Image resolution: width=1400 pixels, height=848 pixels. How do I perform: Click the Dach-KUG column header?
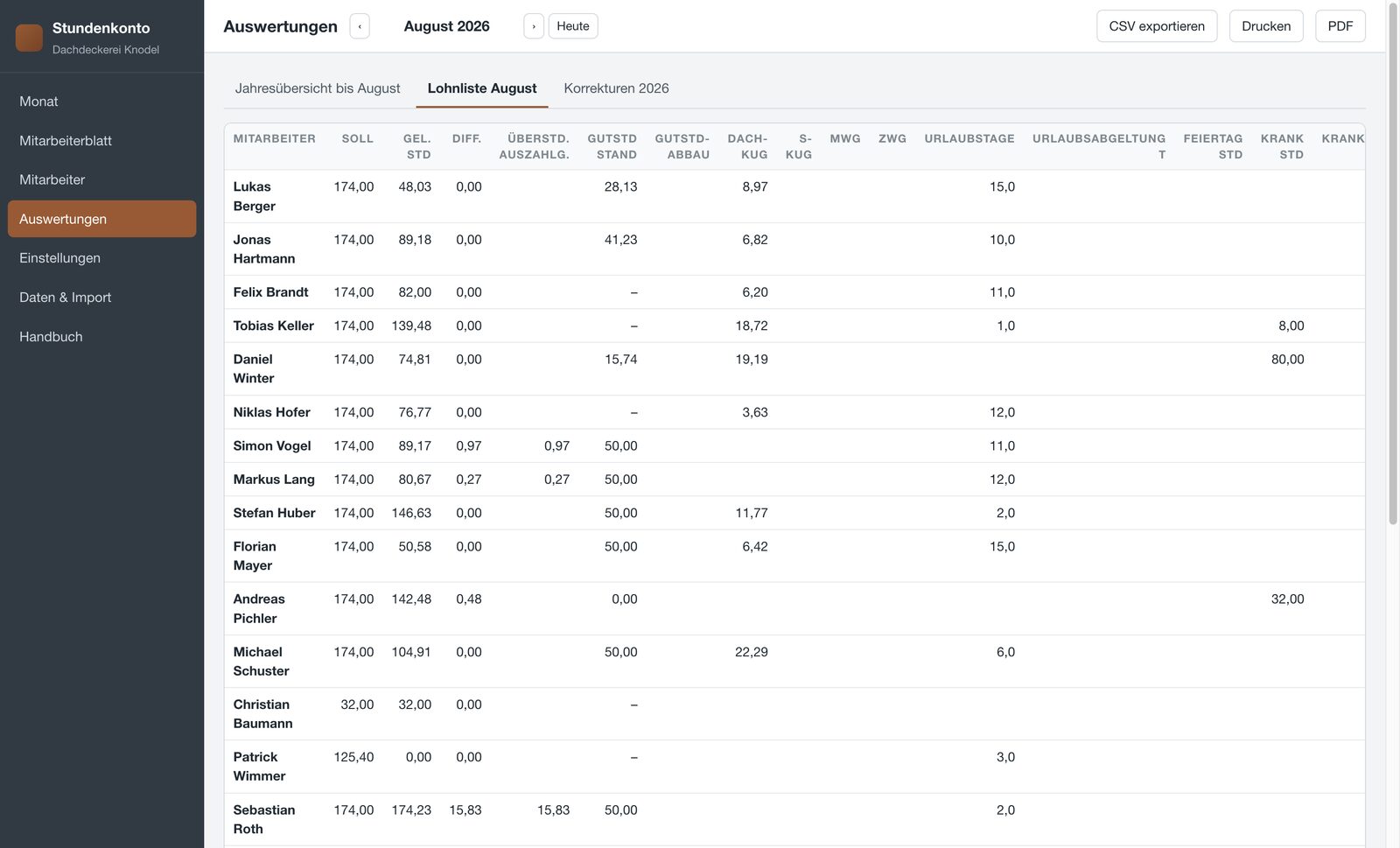pyautogui.click(x=747, y=146)
